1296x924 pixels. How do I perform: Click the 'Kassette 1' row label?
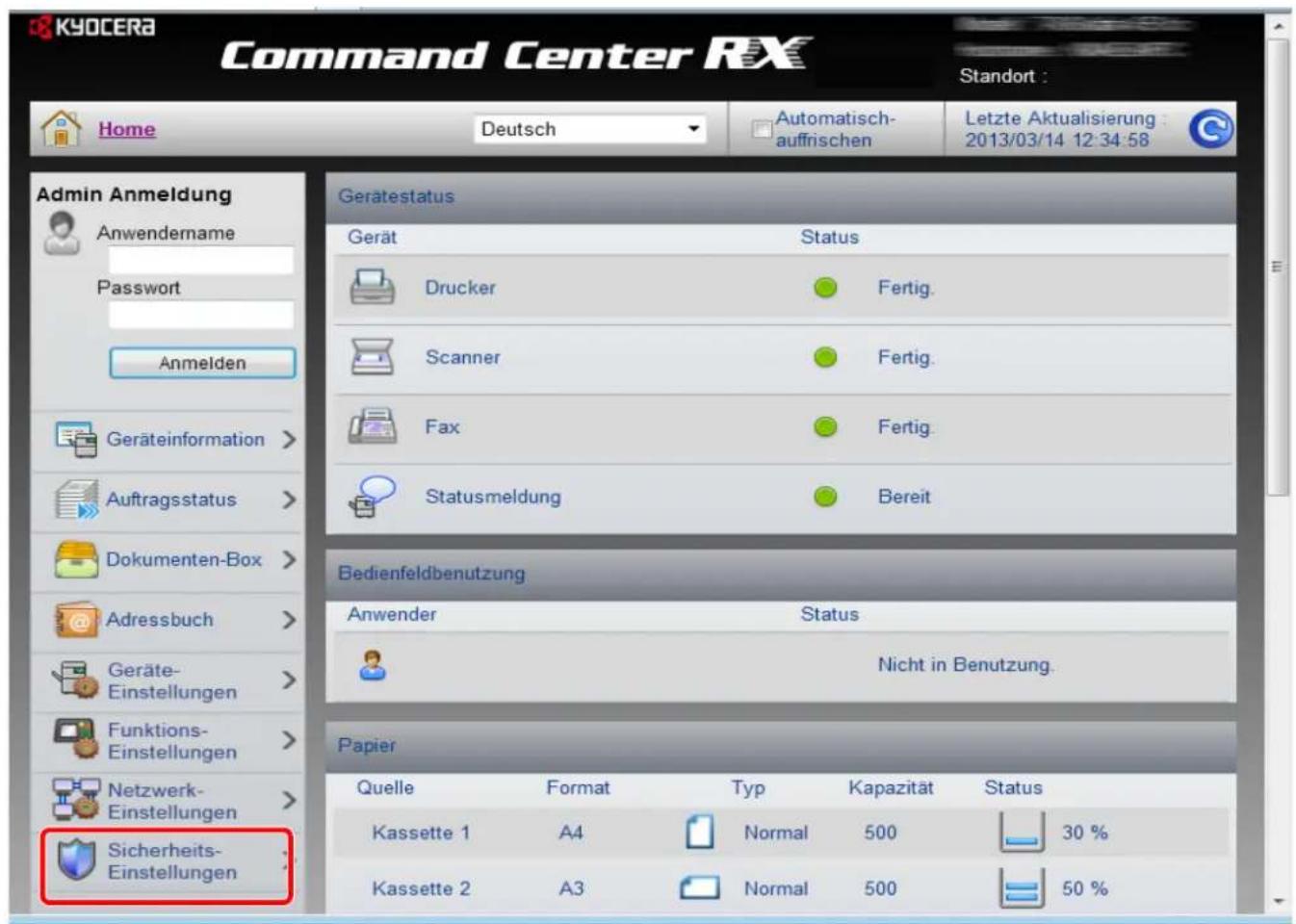(x=421, y=833)
